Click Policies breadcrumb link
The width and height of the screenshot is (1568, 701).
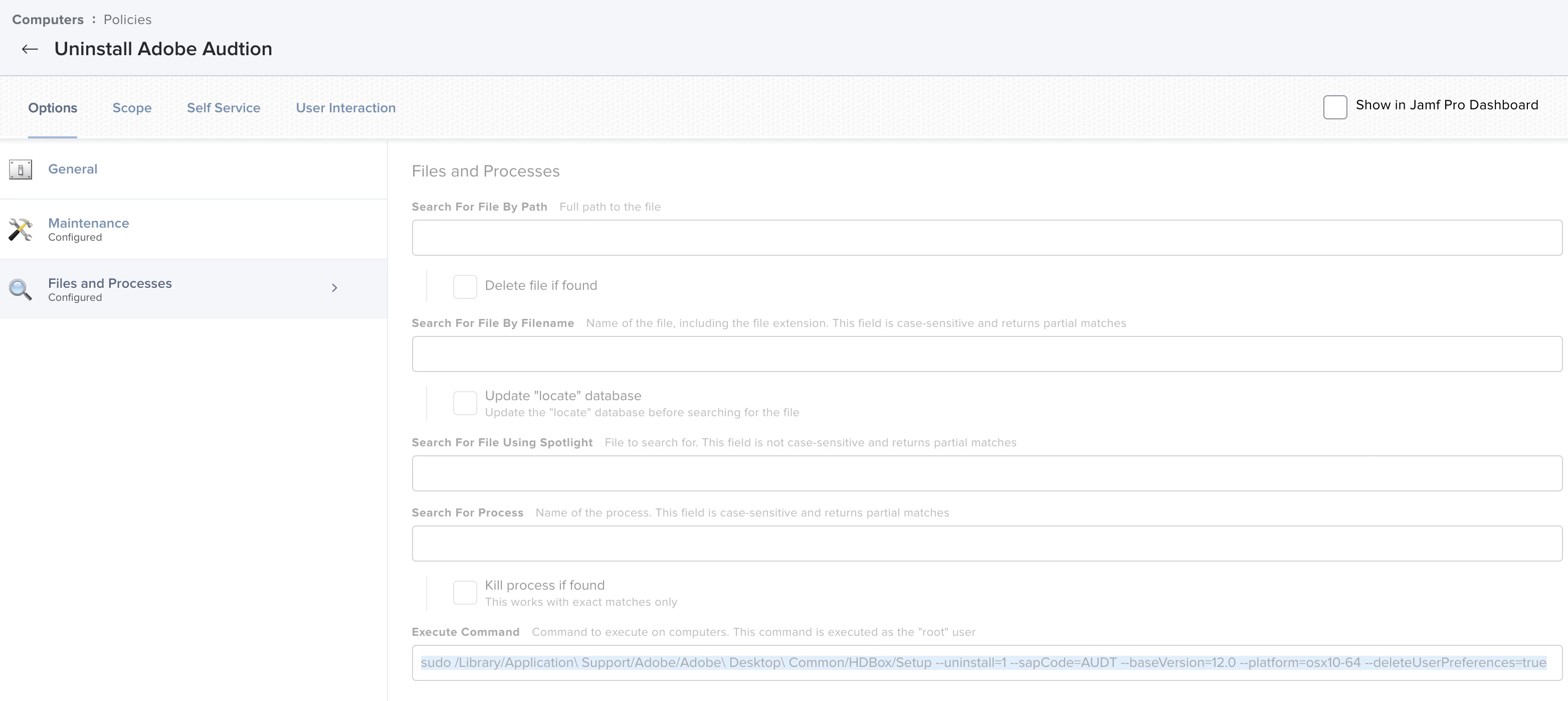[x=127, y=20]
